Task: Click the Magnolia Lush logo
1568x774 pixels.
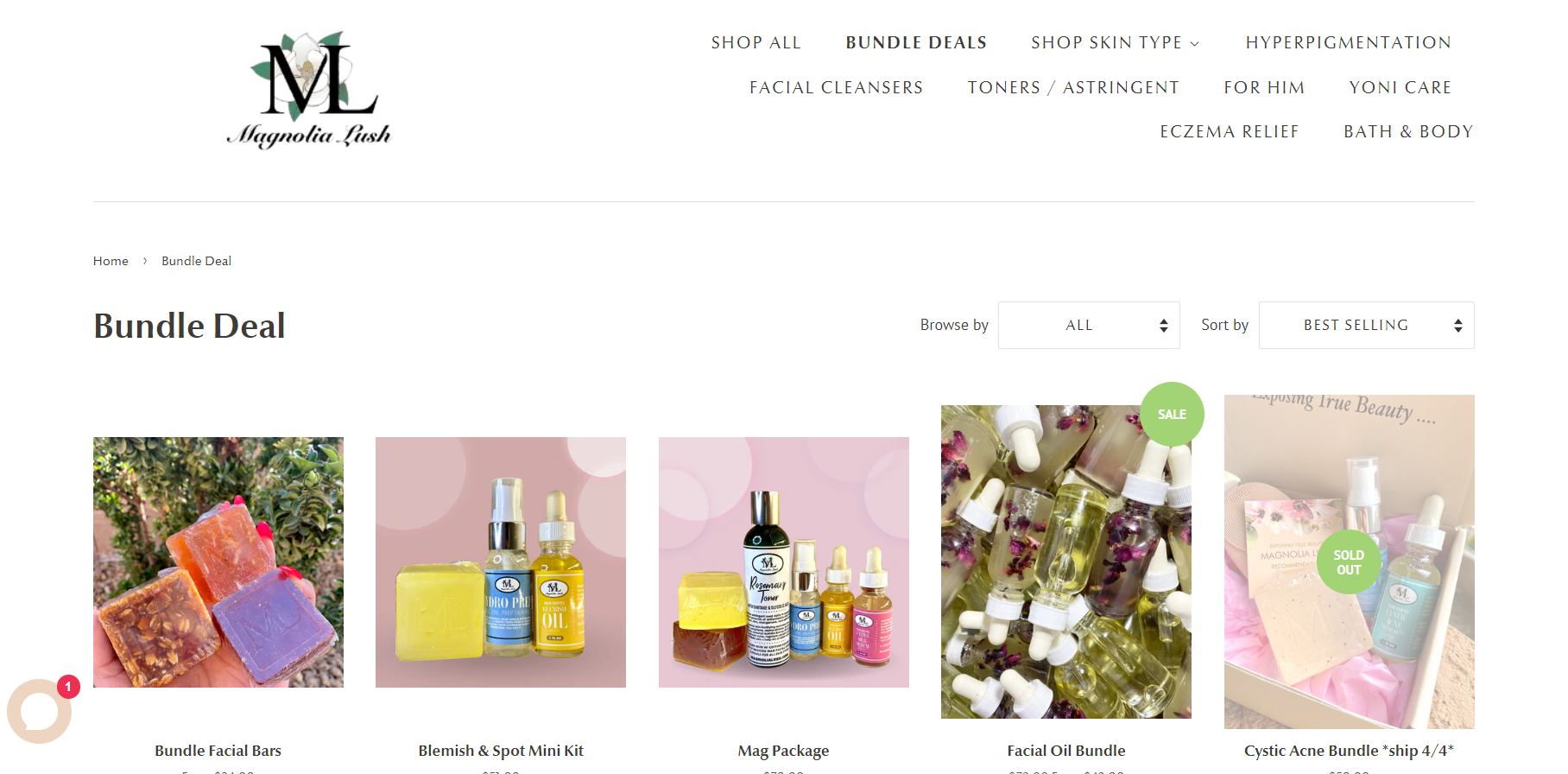Action: click(x=309, y=90)
